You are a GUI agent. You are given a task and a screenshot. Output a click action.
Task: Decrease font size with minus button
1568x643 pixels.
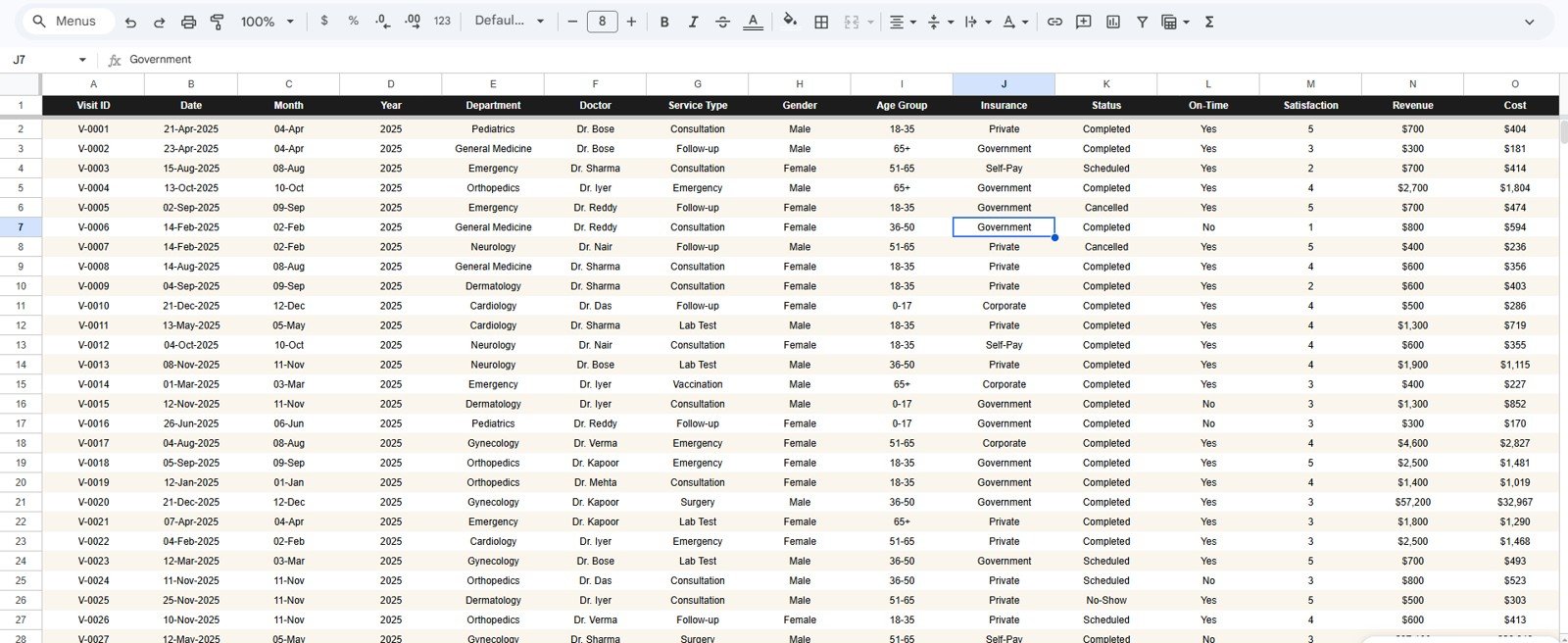pyautogui.click(x=572, y=21)
